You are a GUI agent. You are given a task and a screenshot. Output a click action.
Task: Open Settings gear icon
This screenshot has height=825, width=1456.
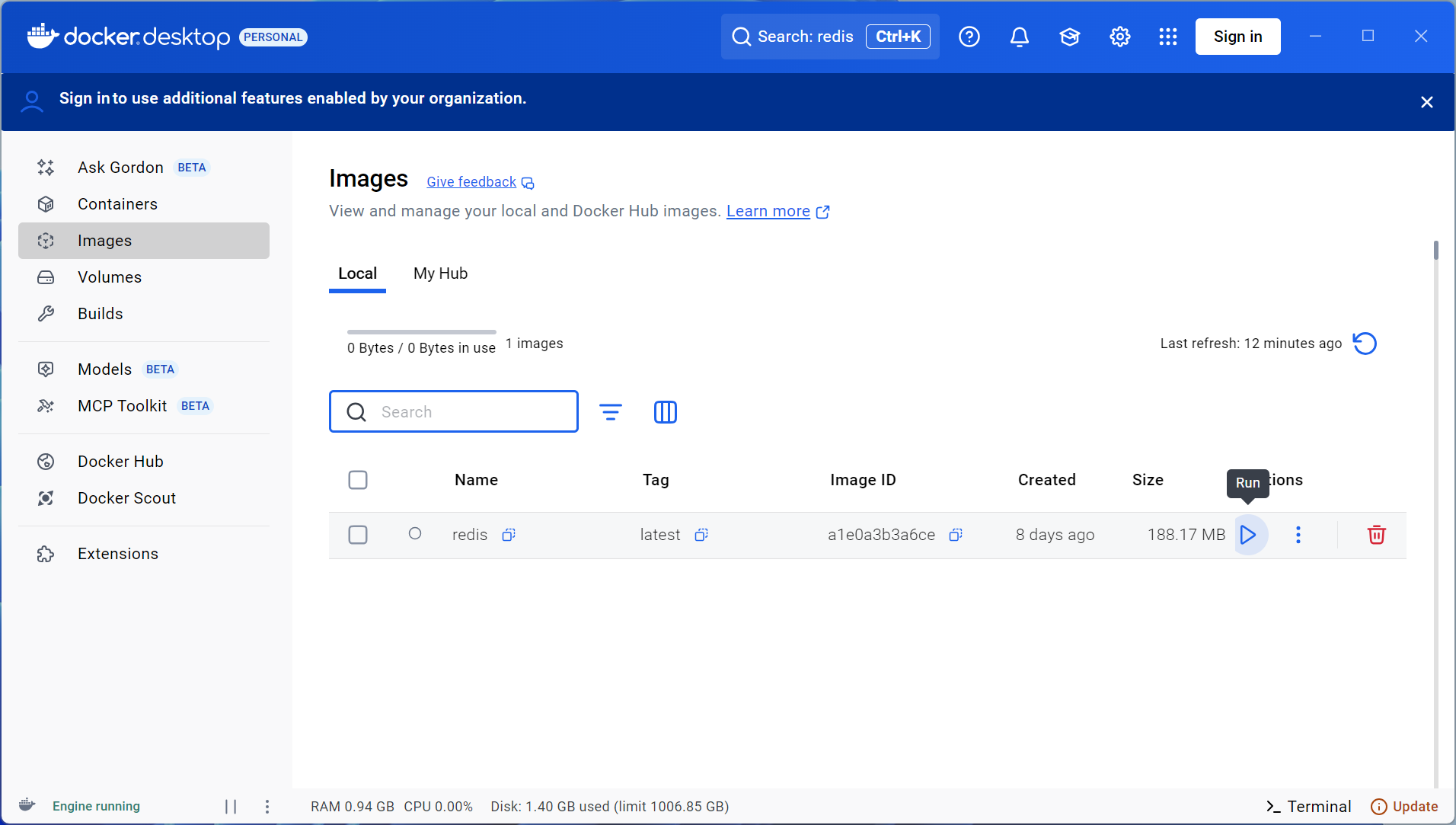[x=1120, y=37]
